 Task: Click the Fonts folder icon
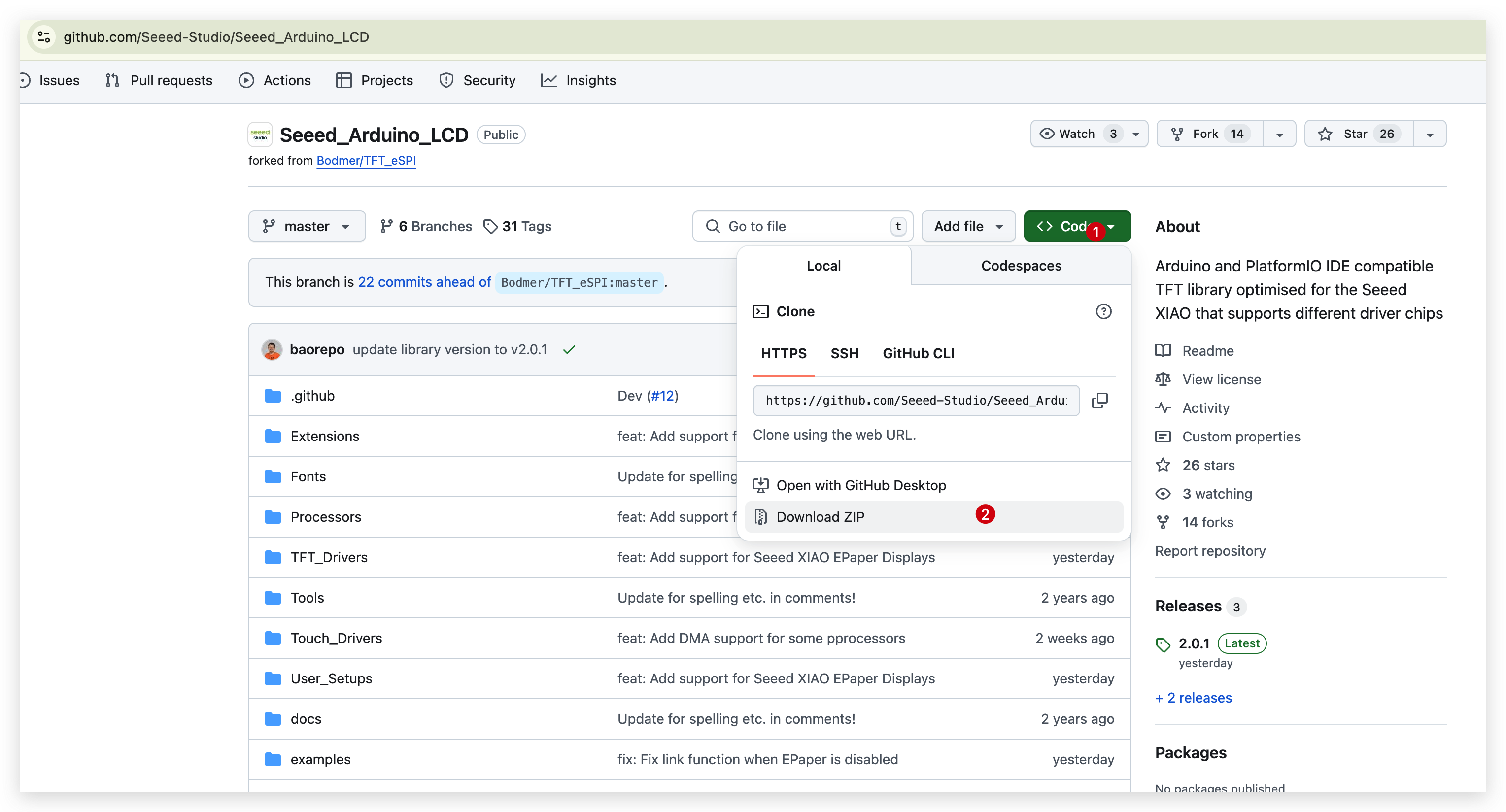273,476
